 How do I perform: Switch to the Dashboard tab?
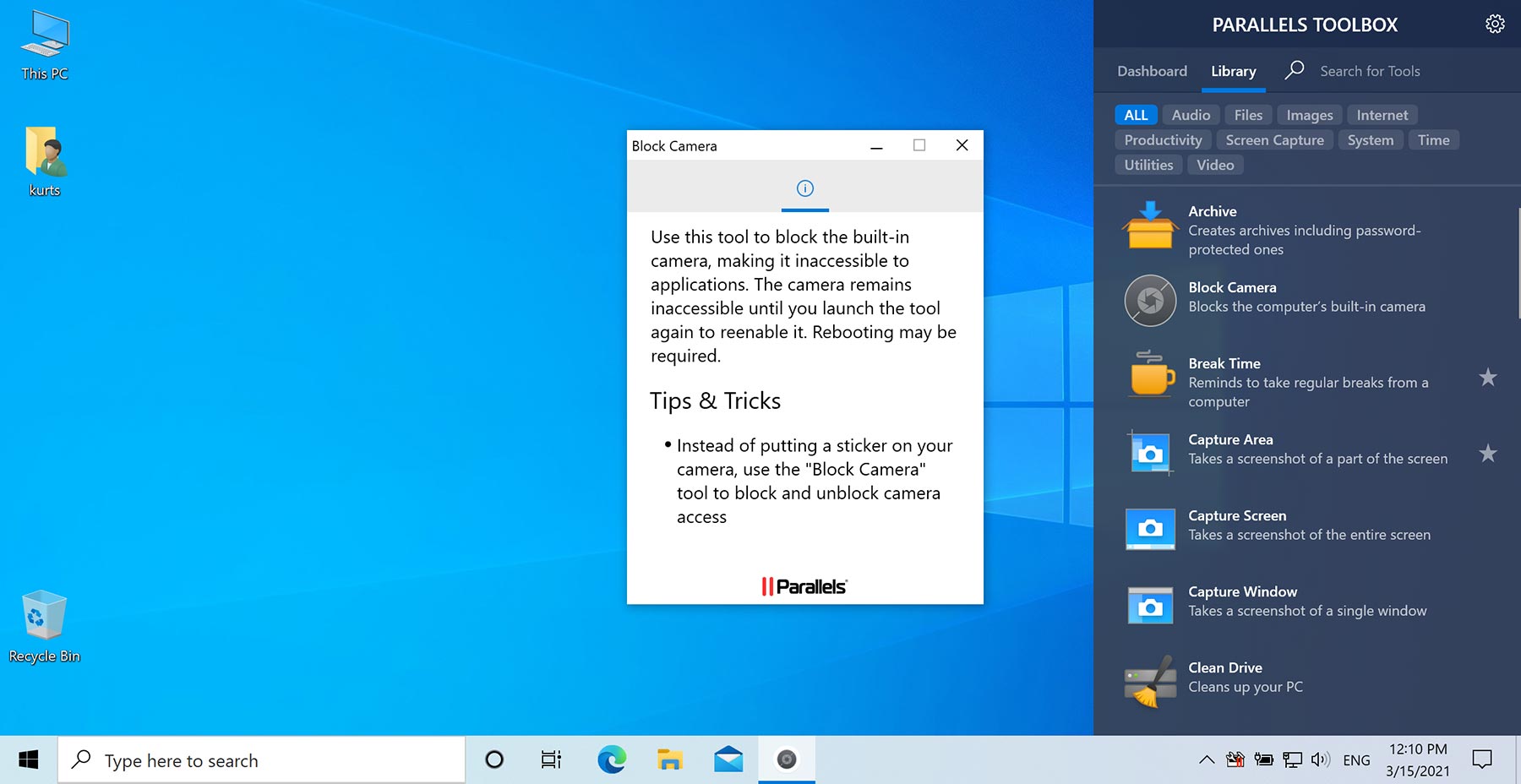point(1151,71)
